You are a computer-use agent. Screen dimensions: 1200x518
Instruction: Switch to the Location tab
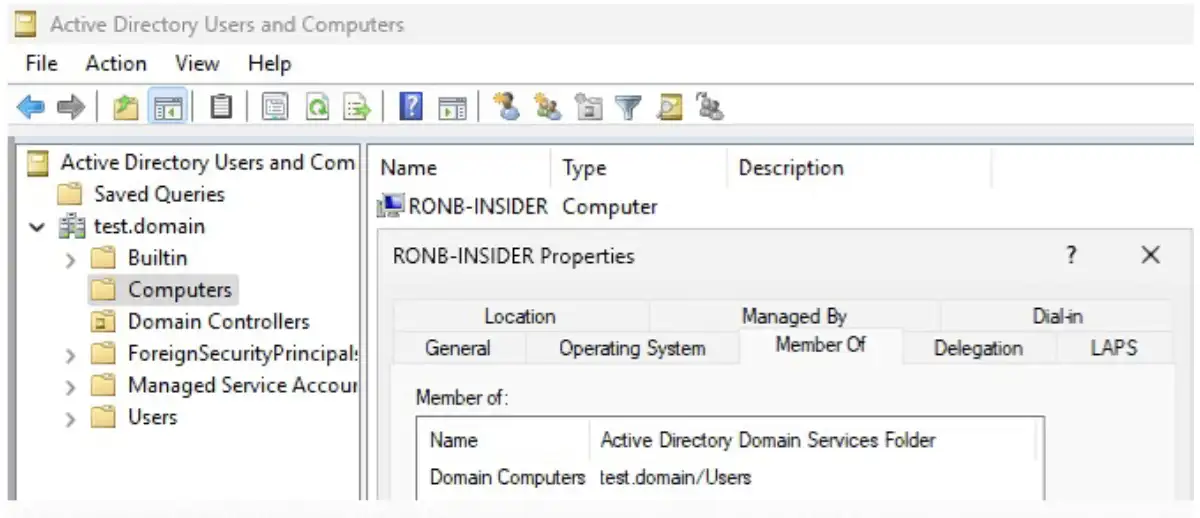(520, 316)
